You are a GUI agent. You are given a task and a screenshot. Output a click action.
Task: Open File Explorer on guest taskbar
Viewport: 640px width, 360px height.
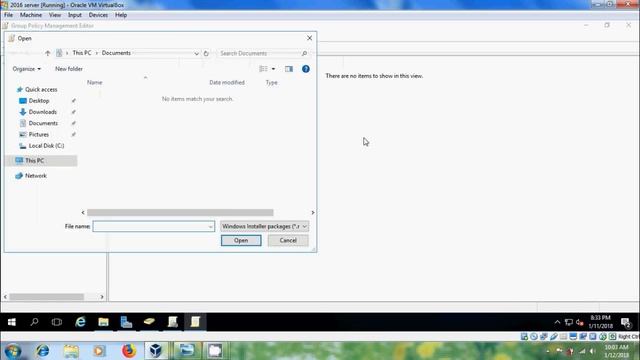[x=103, y=322]
